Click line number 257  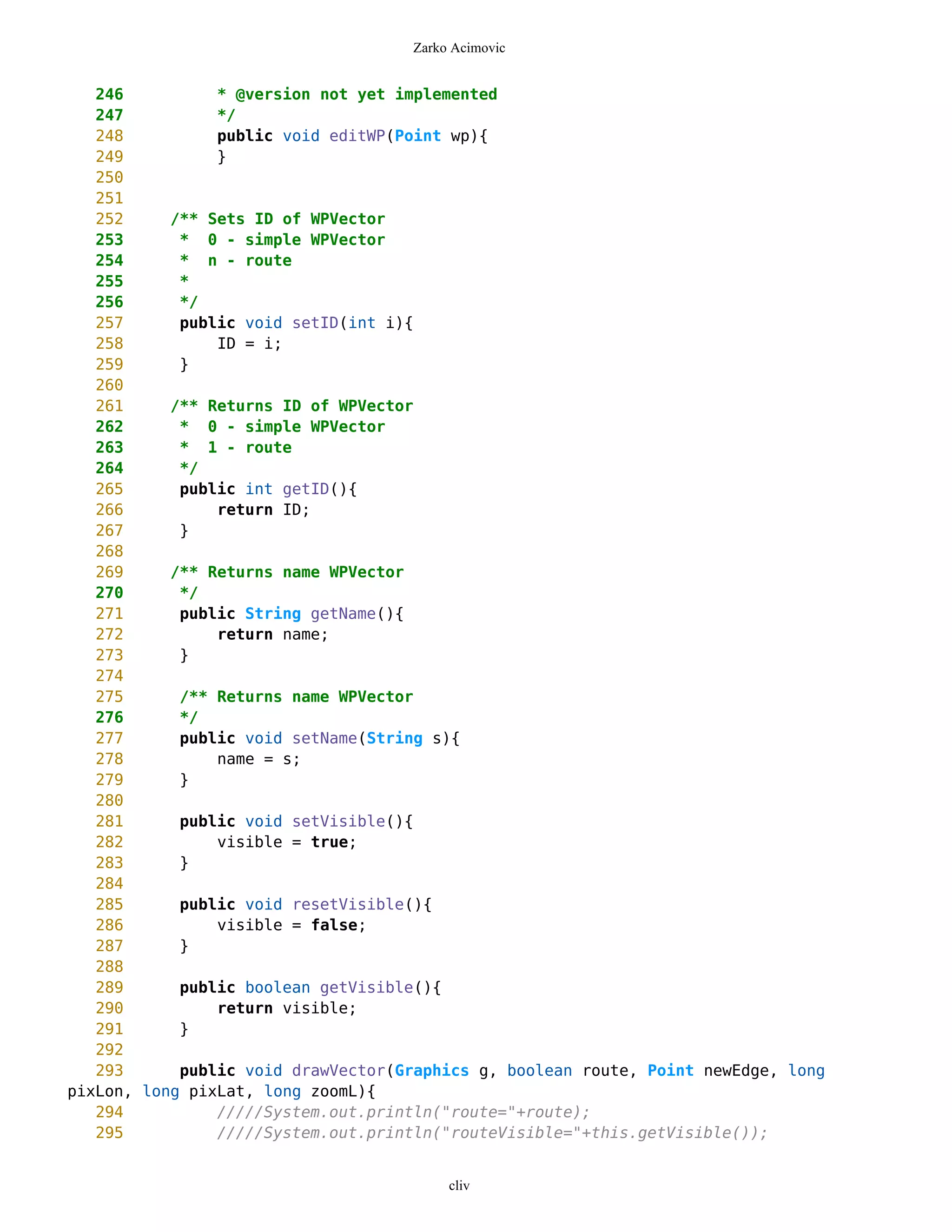click(x=109, y=323)
